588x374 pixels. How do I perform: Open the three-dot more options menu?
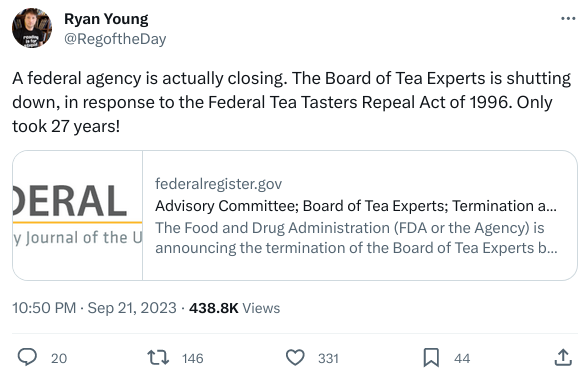568,18
